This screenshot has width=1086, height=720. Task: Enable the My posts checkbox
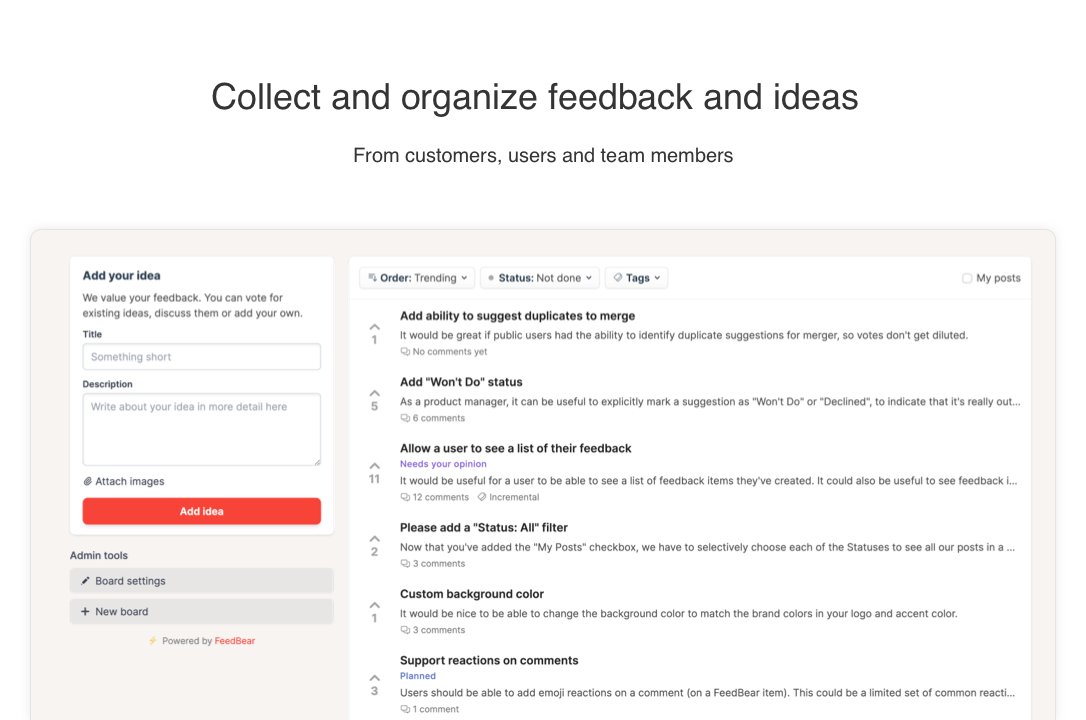(967, 279)
